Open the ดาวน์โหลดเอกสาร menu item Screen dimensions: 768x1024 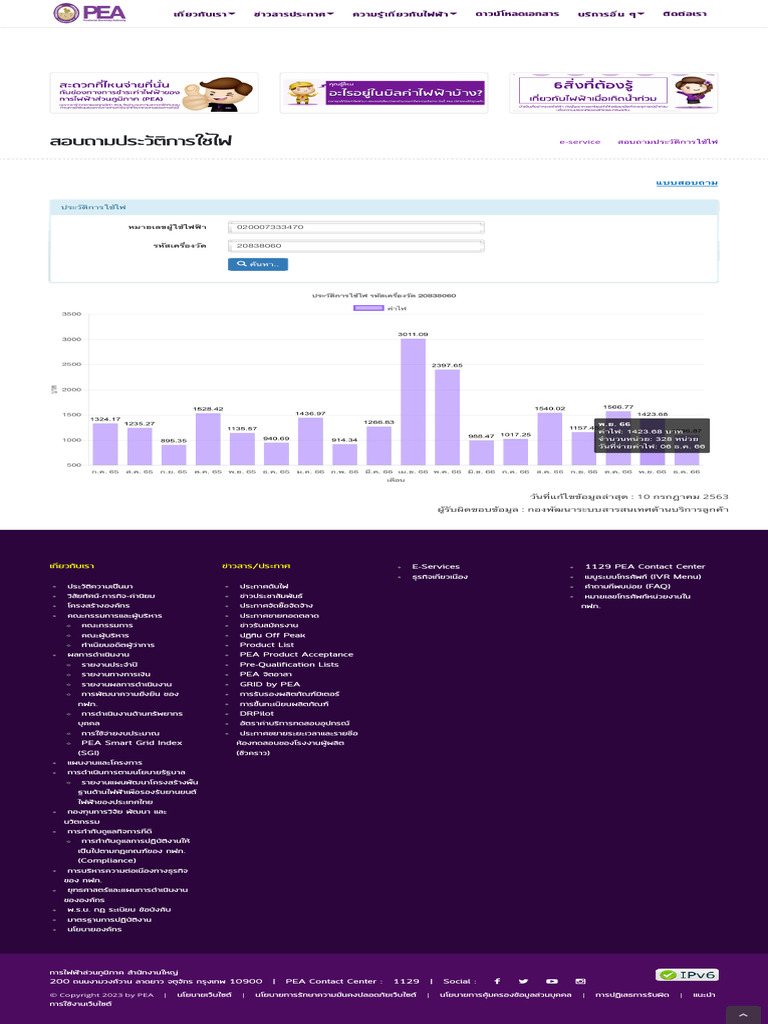coord(517,14)
